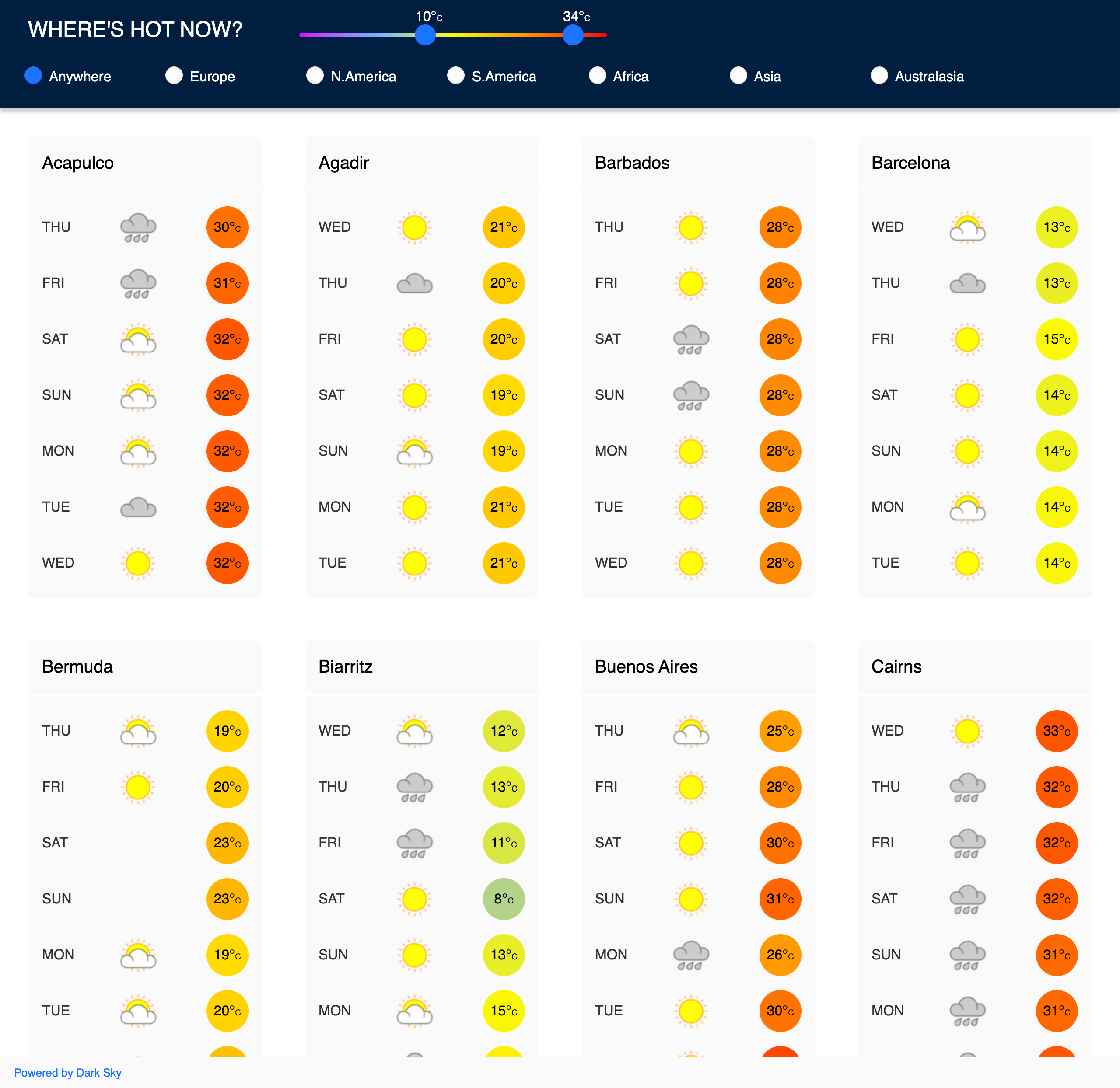Click the WHERE'S HOT NOW? title
Viewport: 1120px width, 1088px height.
(136, 29)
